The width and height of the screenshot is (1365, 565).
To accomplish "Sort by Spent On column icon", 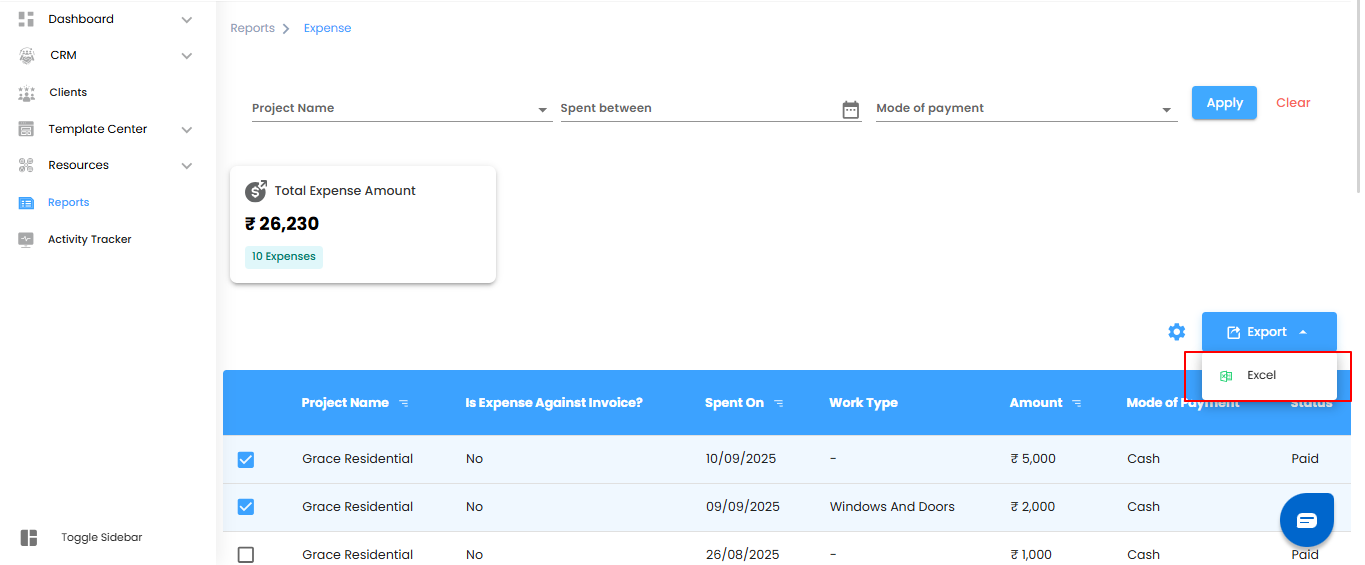I will [x=779, y=403].
